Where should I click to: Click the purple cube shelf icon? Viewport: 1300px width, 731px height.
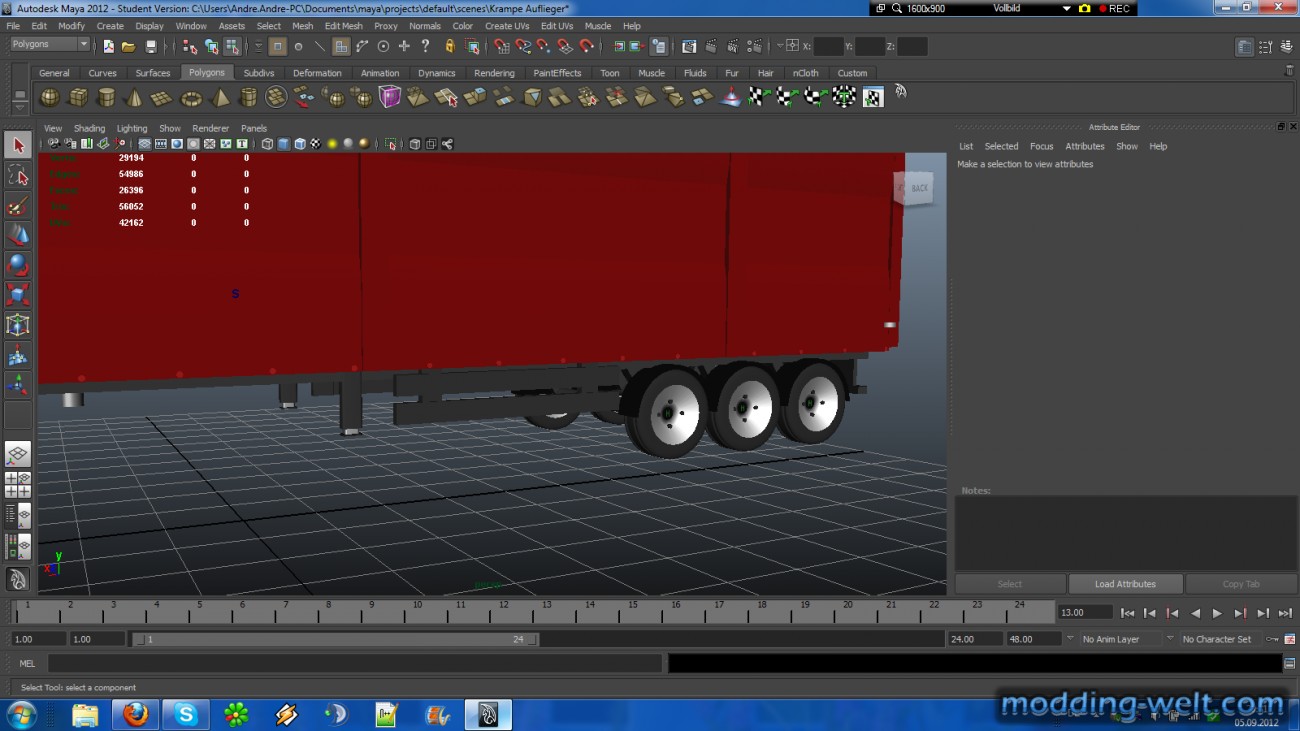(x=390, y=97)
